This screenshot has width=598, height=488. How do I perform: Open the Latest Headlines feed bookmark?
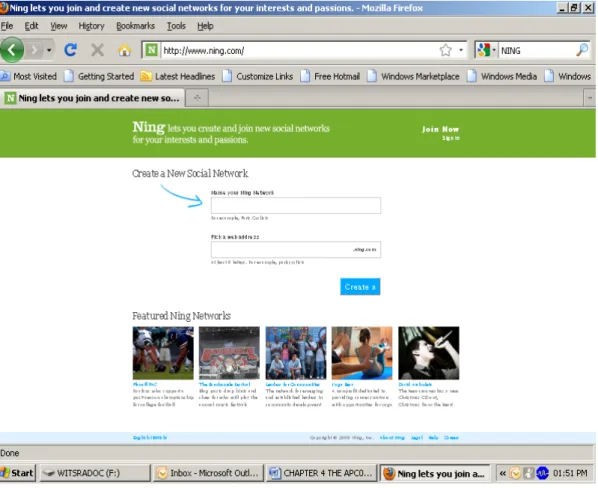(x=178, y=76)
